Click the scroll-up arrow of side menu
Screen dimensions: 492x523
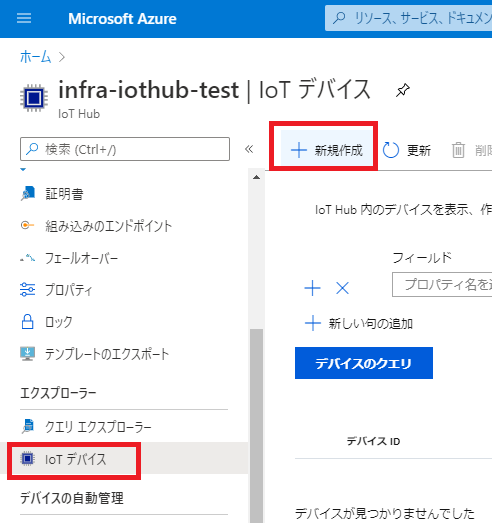(x=256, y=177)
